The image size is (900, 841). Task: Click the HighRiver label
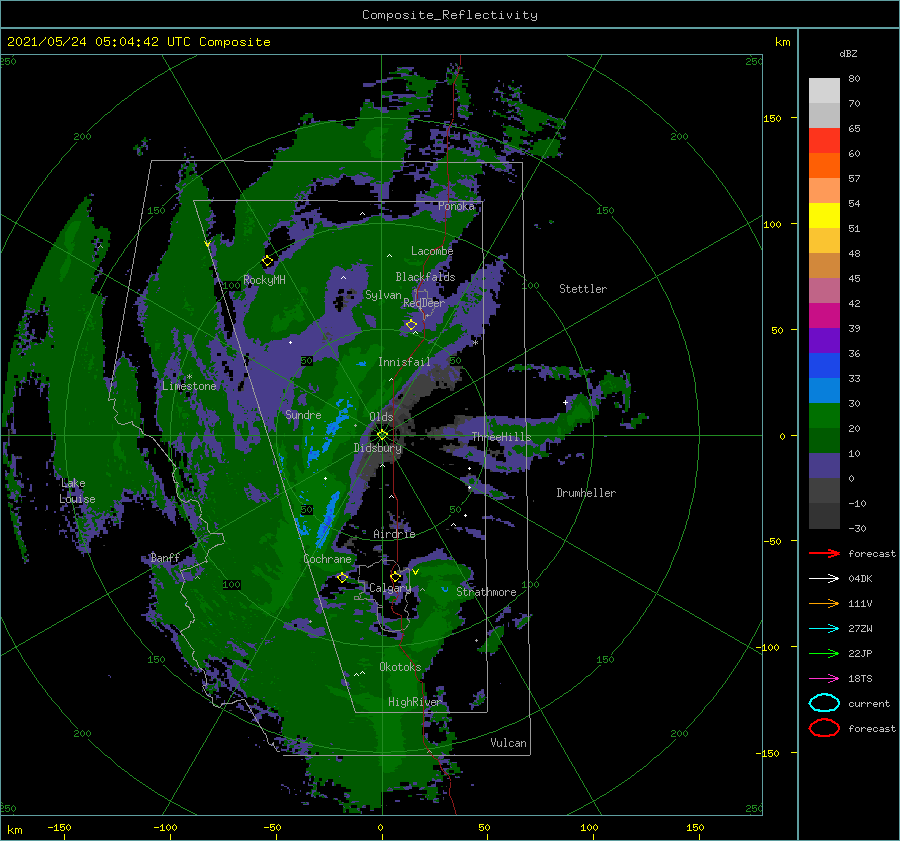pos(414,702)
